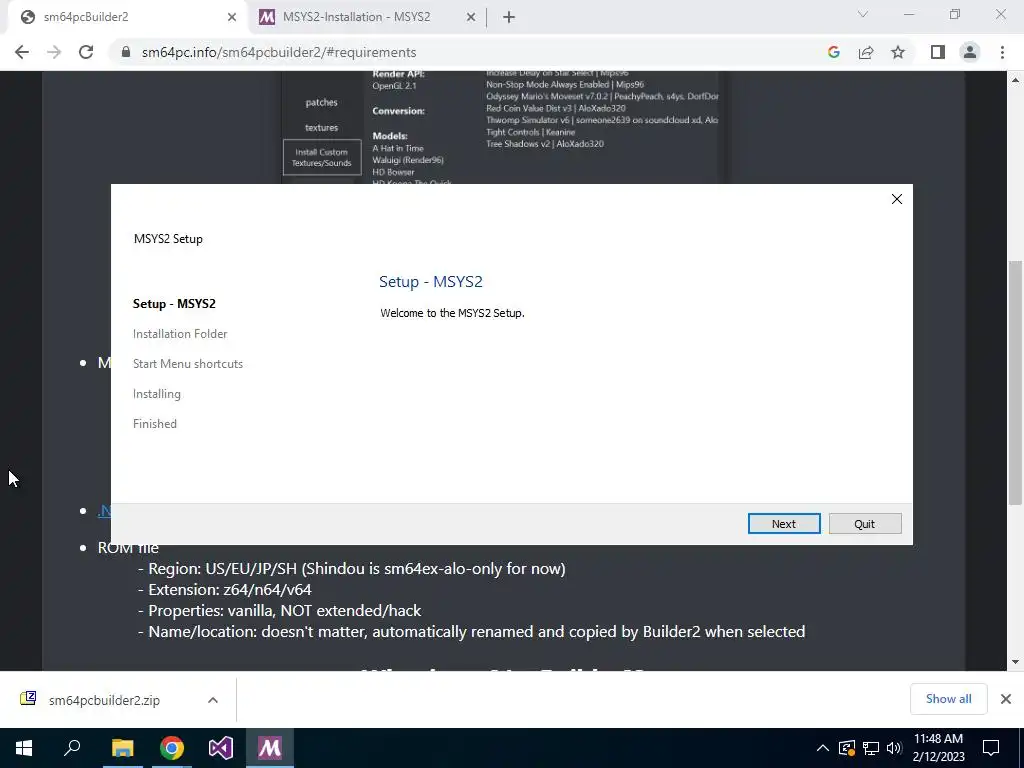Select the Installation Folder step in the sidebar

click(x=180, y=334)
